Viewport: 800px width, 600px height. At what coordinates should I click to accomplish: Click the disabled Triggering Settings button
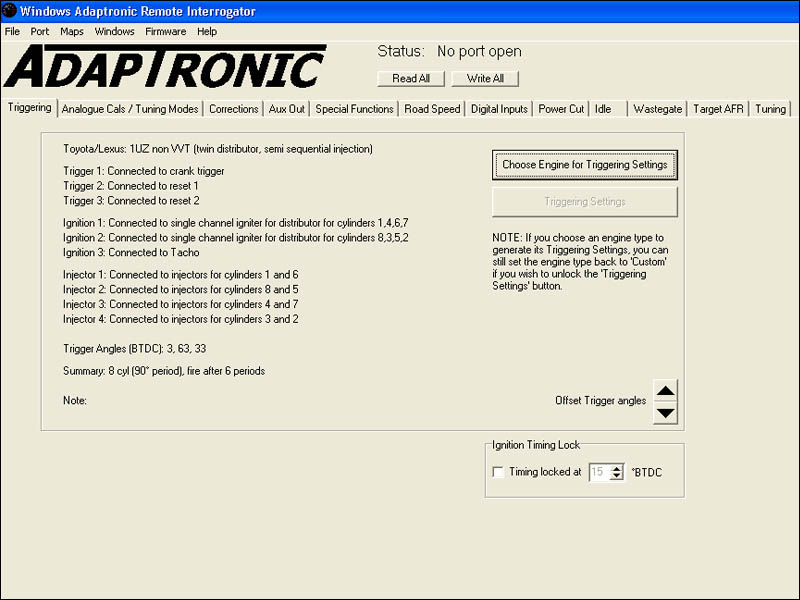click(585, 202)
